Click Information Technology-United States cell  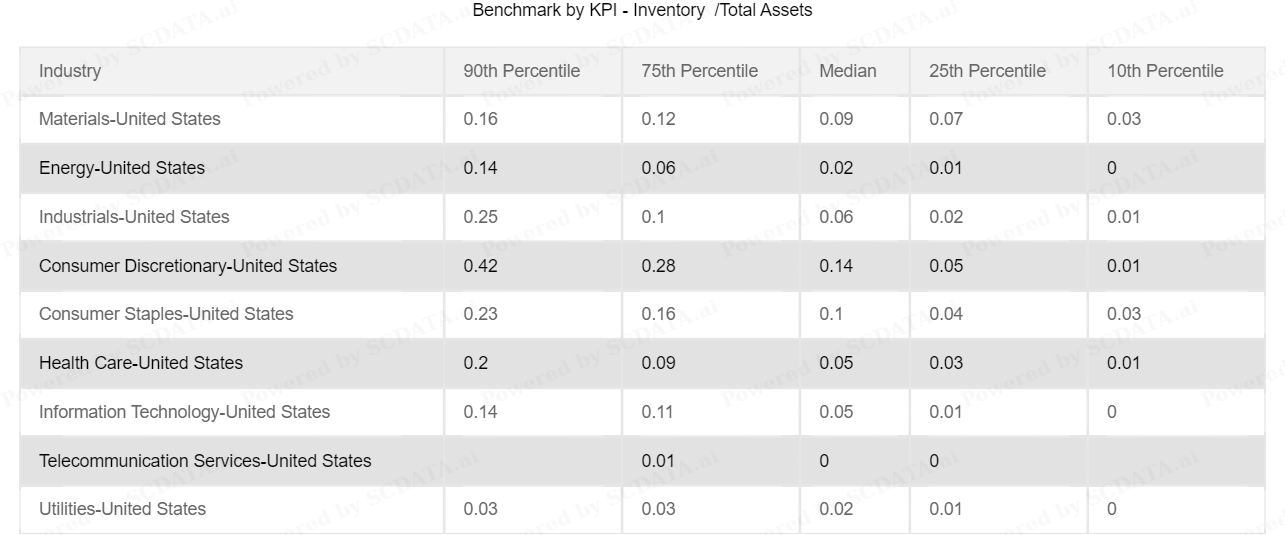(232, 412)
